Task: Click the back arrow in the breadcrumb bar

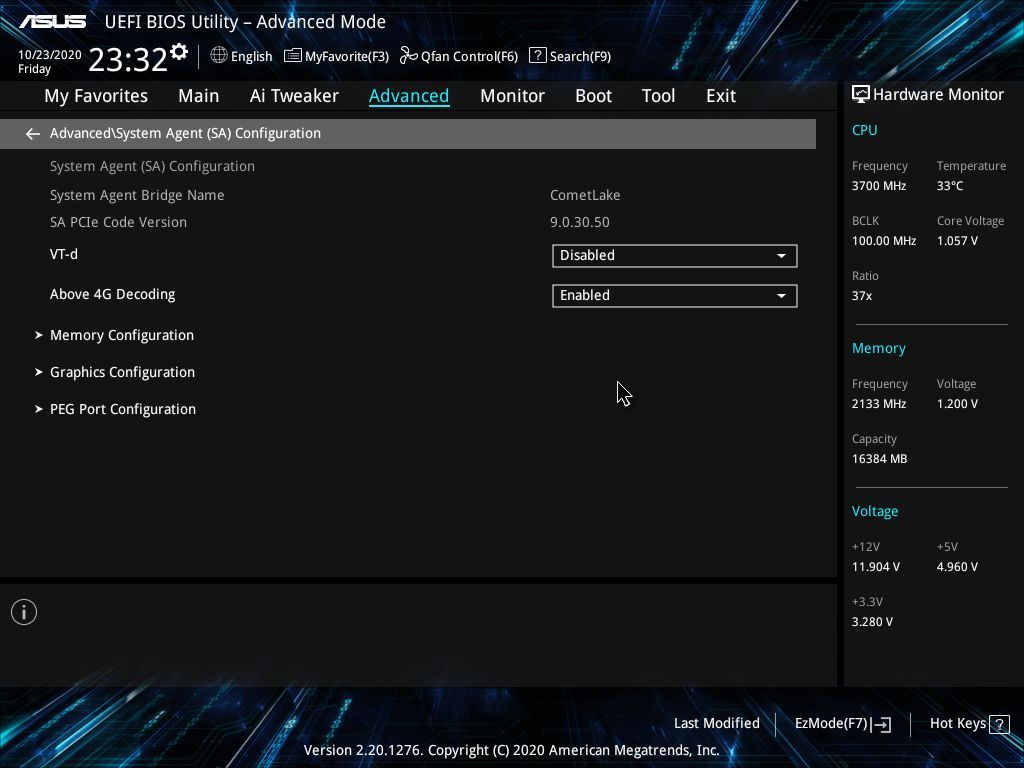Action: pos(33,134)
